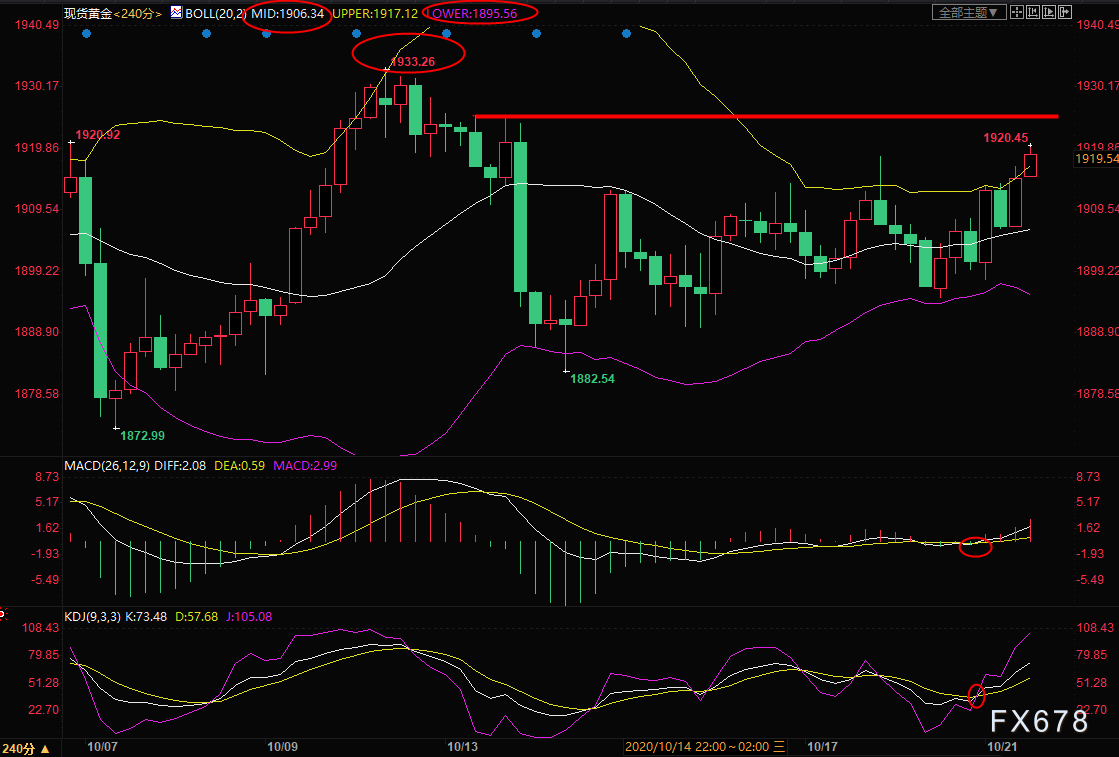This screenshot has width=1119, height=757.
Task: Click the MACD(26,12,9) indicator label
Action: coord(107,466)
